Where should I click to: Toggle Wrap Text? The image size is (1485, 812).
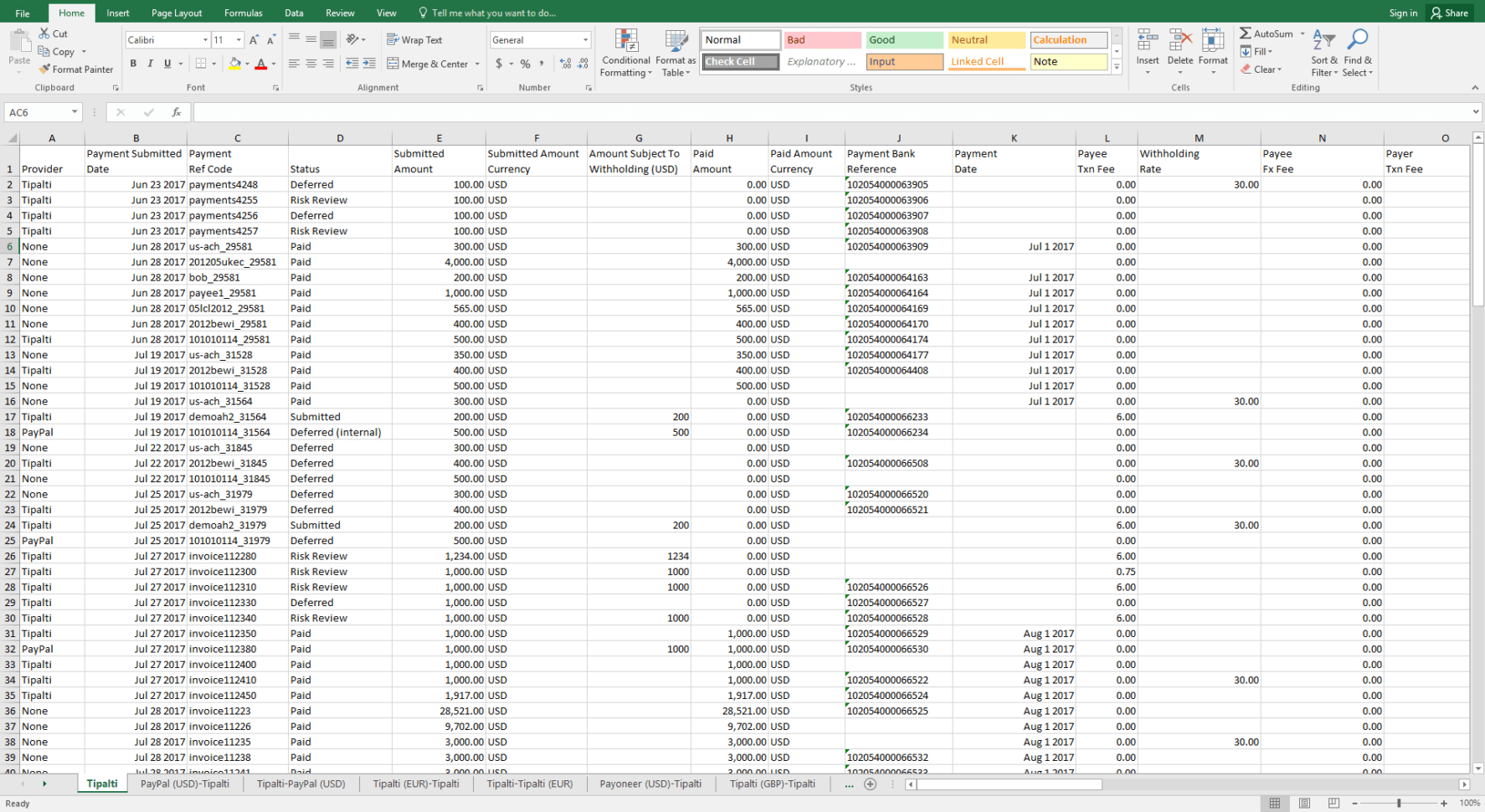coord(415,40)
